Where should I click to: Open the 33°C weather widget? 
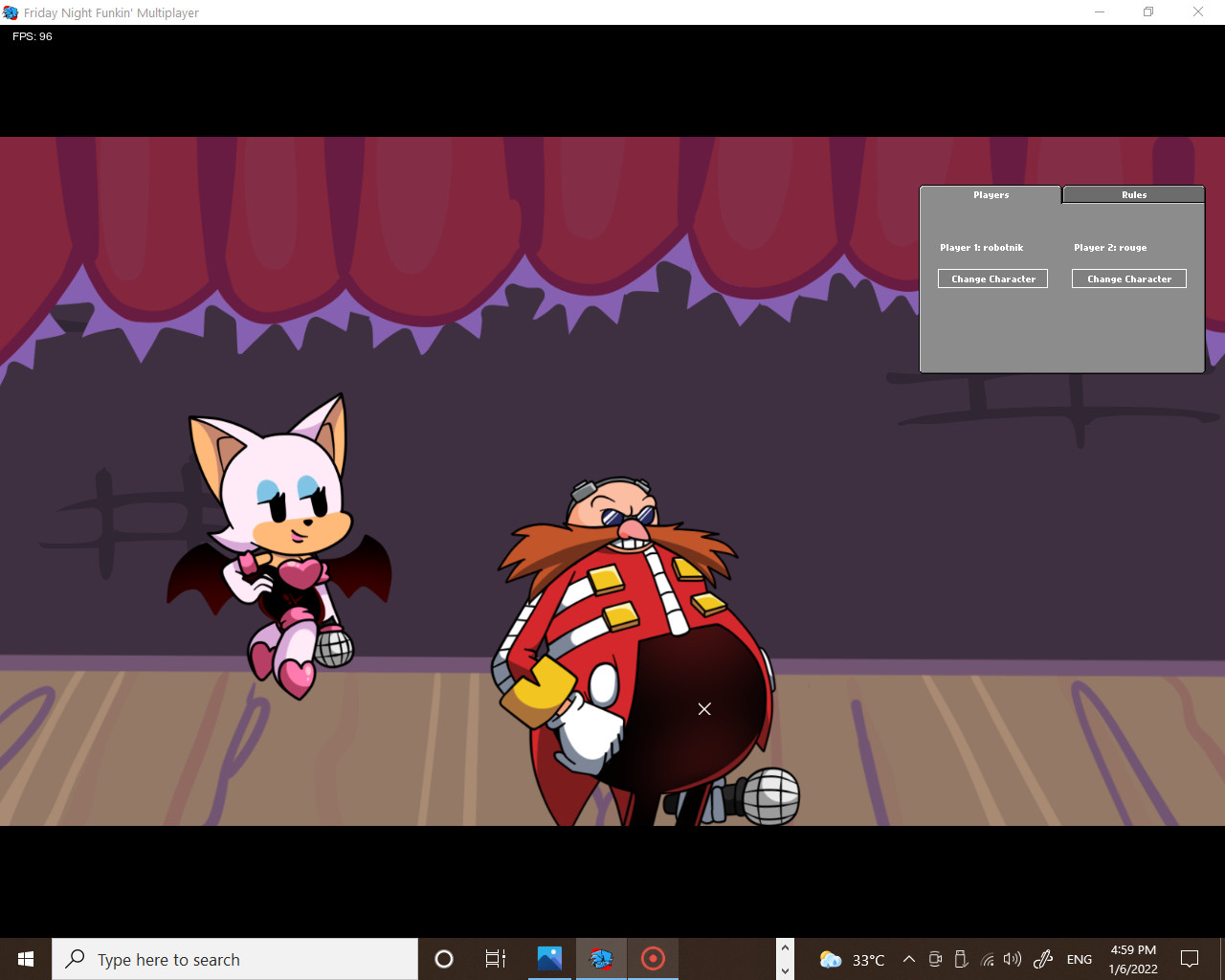tap(850, 959)
